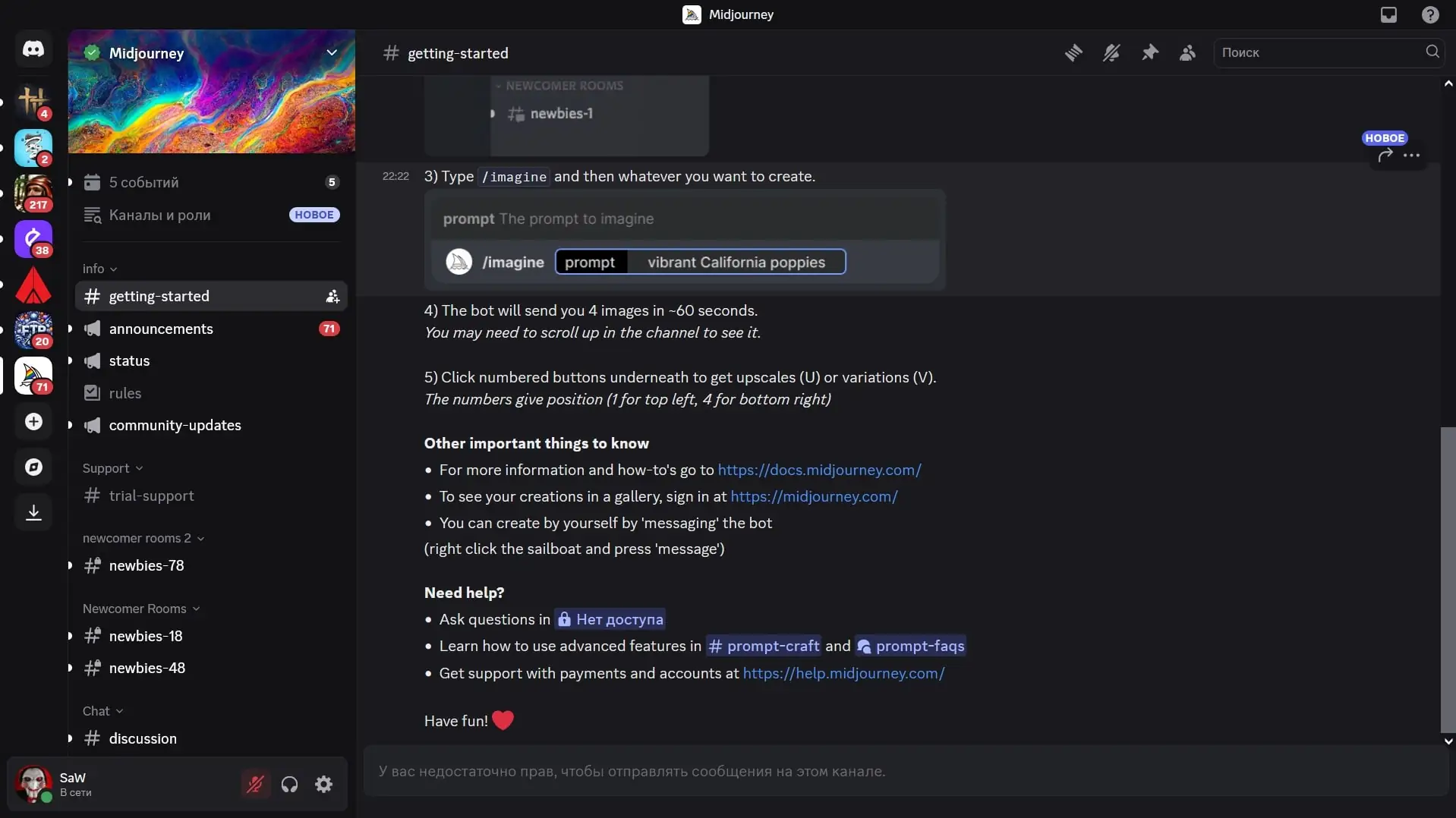Toggle headphones deafen button

click(289, 784)
